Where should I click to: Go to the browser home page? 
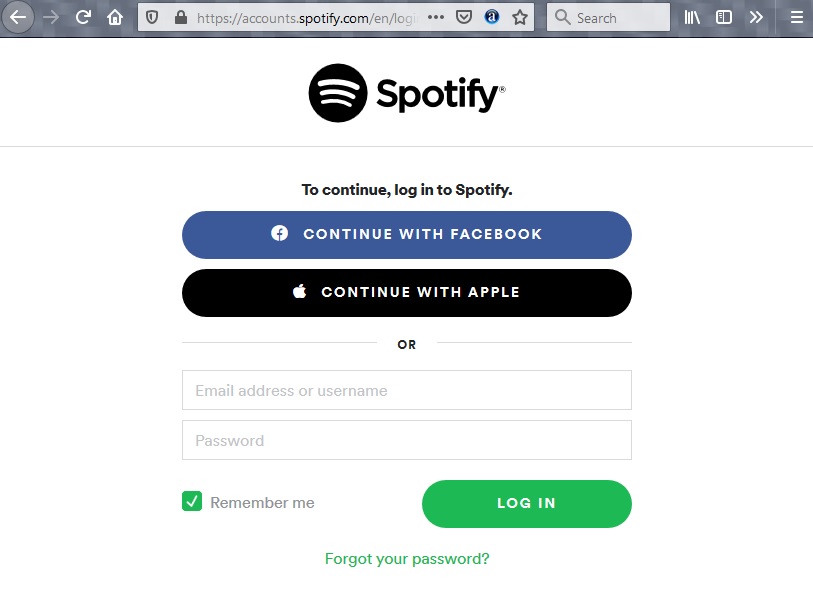pyautogui.click(x=116, y=17)
